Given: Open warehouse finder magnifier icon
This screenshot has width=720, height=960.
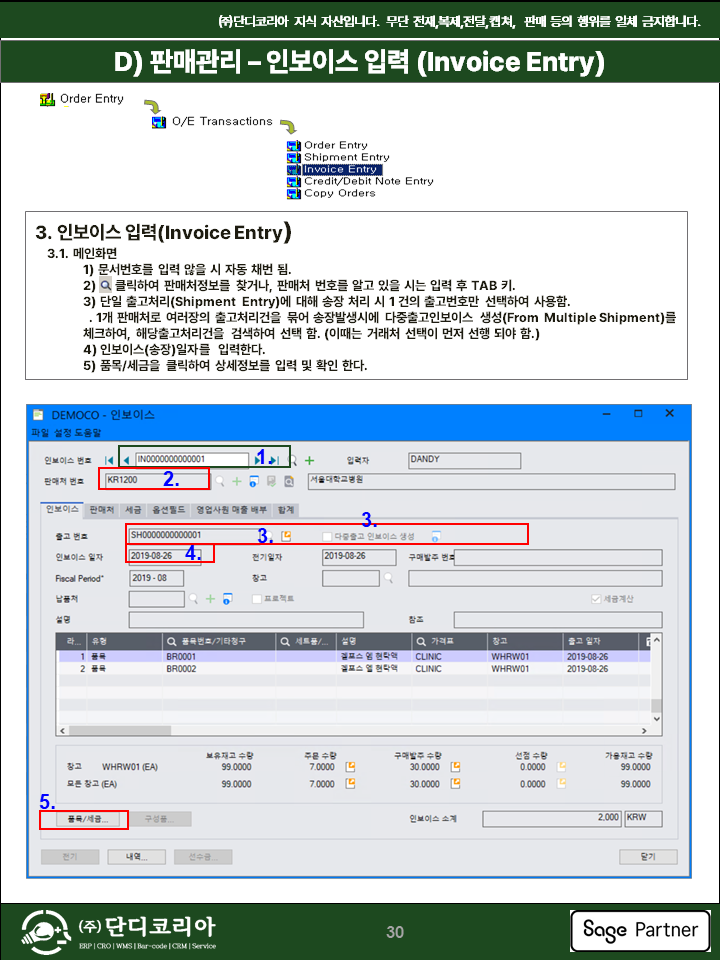Looking at the screenshot, I should coord(388,577).
